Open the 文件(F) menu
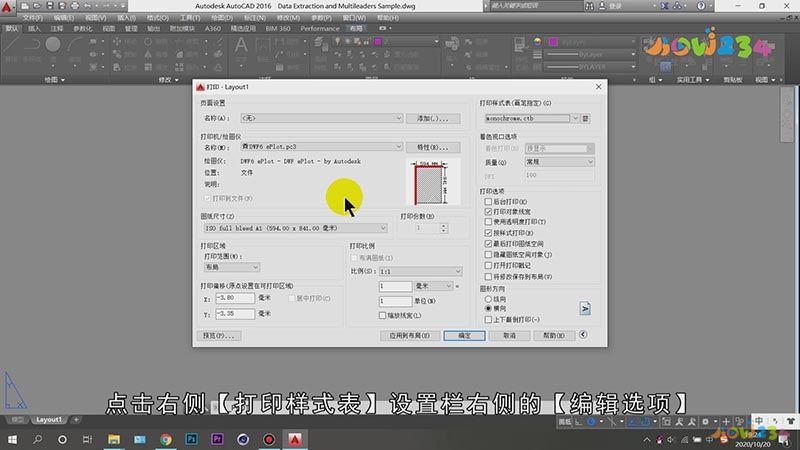Screen dimensions: 800x450 33,18
